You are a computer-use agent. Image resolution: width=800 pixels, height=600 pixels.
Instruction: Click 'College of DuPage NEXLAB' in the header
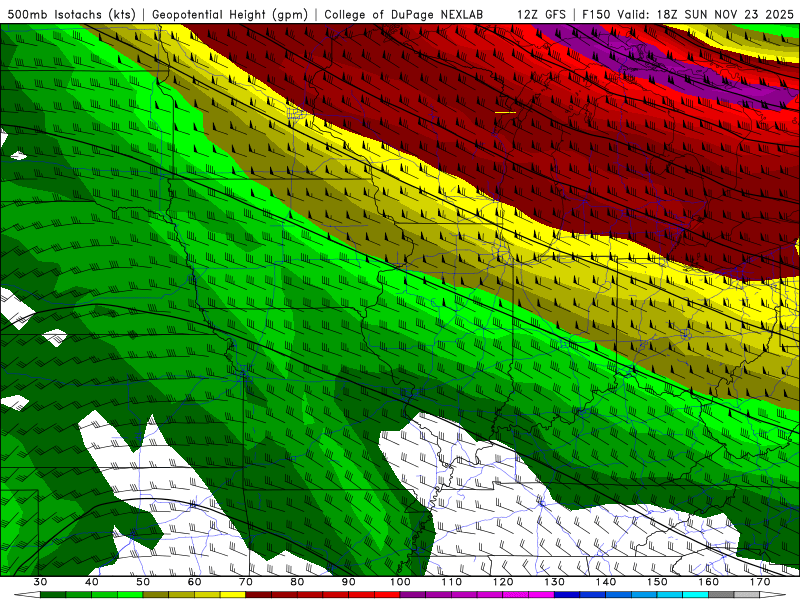click(x=403, y=15)
